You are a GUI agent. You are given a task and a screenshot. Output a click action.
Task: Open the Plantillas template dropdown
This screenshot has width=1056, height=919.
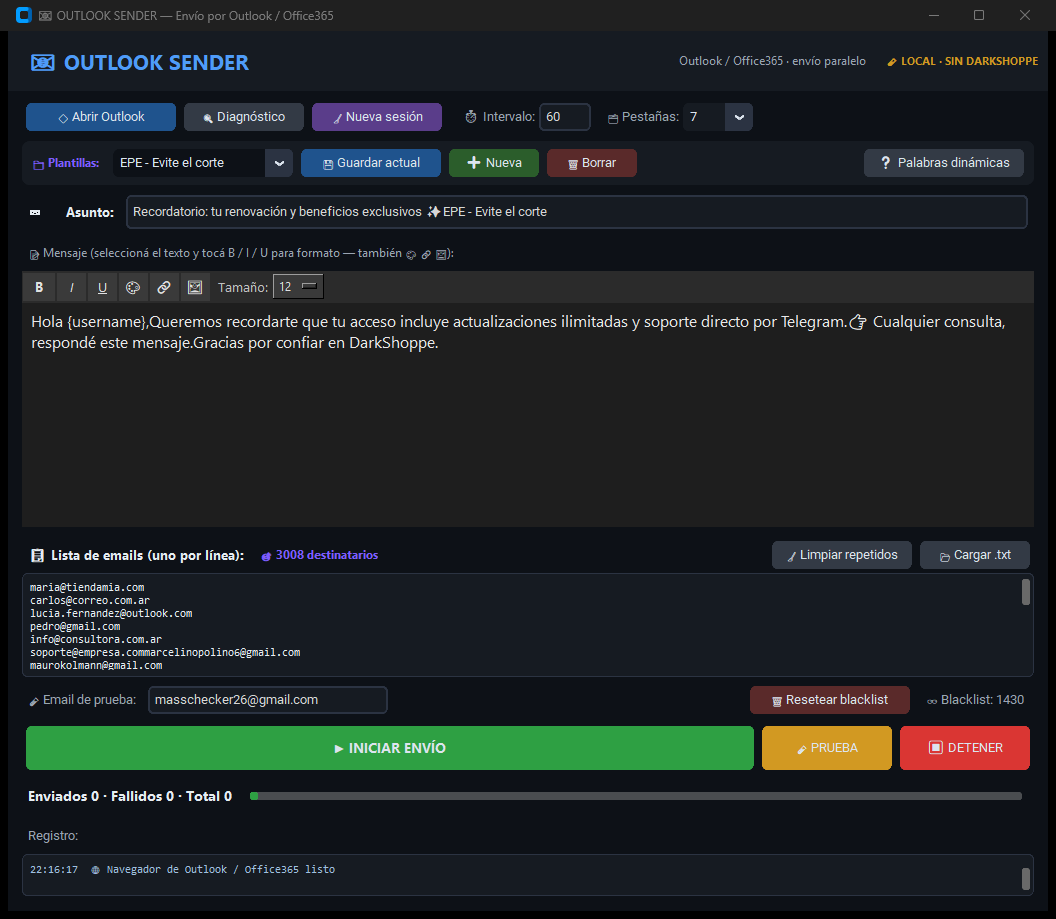pyautogui.click(x=279, y=163)
